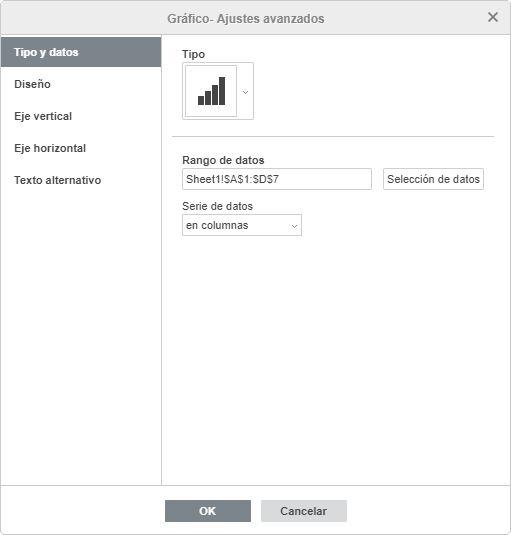Viewport: 511px width, 535px height.
Task: Close the Ajustes avanzados dialog
Action: pyautogui.click(x=493, y=17)
